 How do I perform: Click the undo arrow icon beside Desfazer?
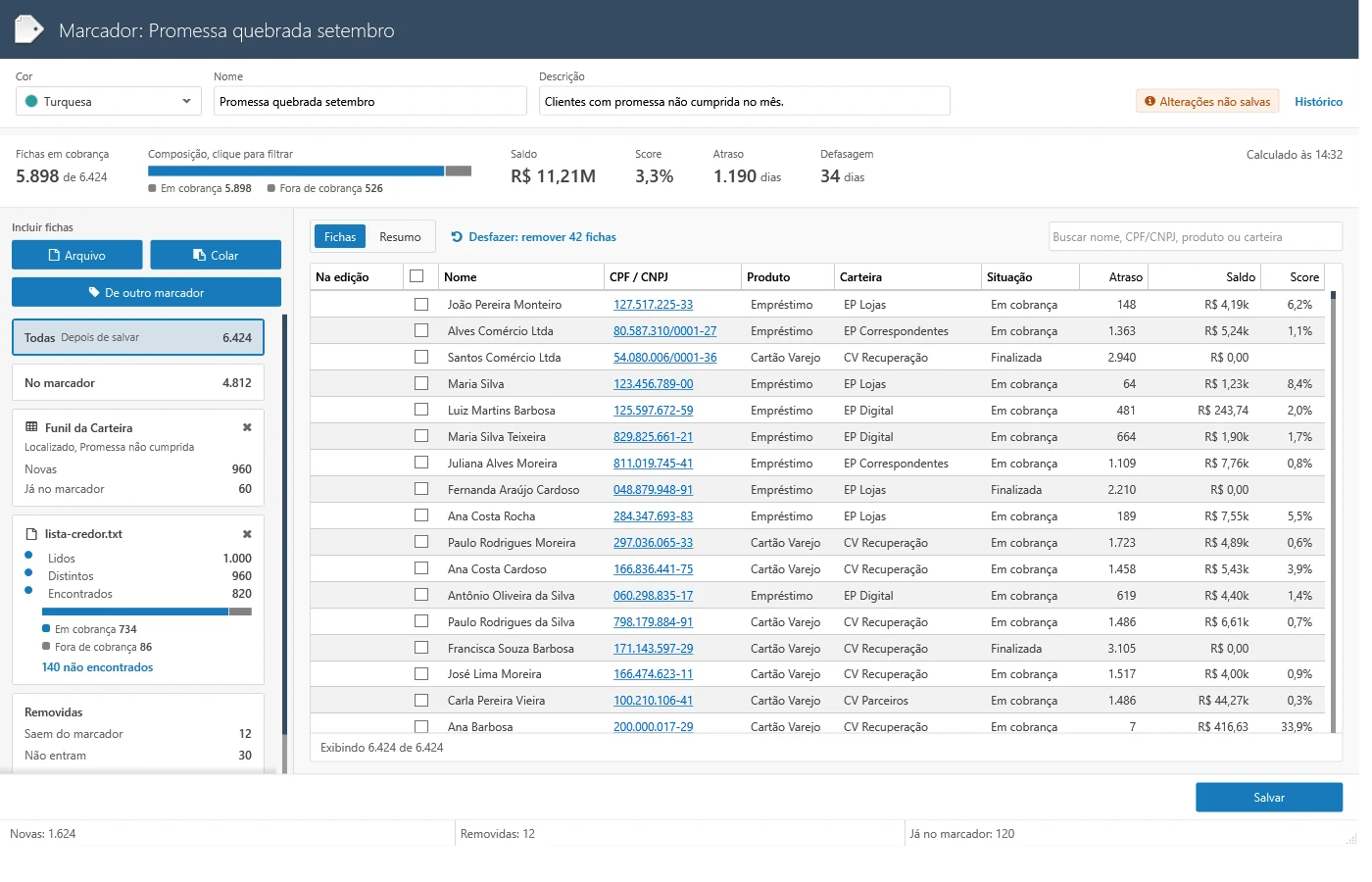(457, 237)
